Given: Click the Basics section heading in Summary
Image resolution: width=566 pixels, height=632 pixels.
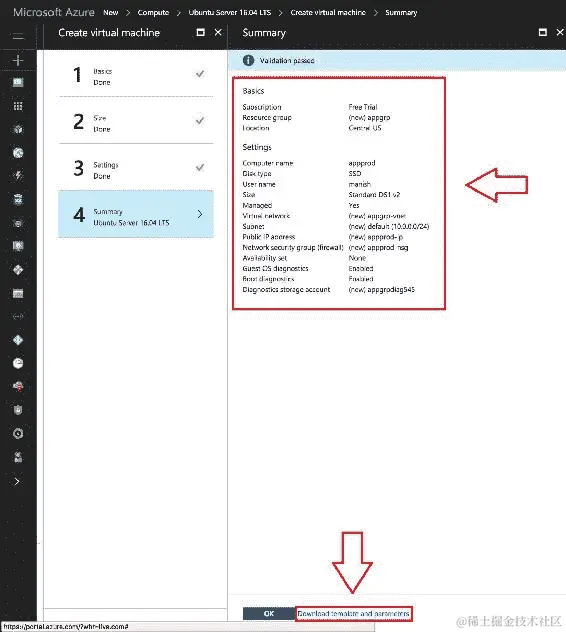Looking at the screenshot, I should tap(253, 91).
